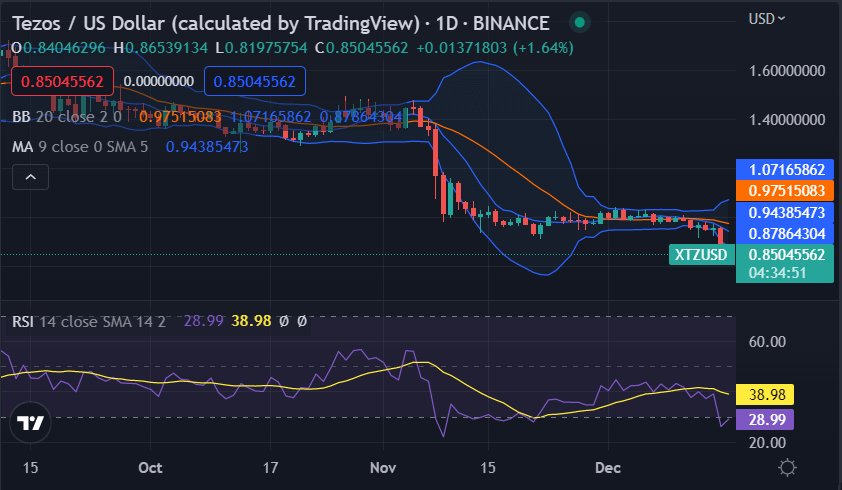Image resolution: width=842 pixels, height=490 pixels.
Task: Click the high price H0.86539134 value
Action: [x=161, y=48]
